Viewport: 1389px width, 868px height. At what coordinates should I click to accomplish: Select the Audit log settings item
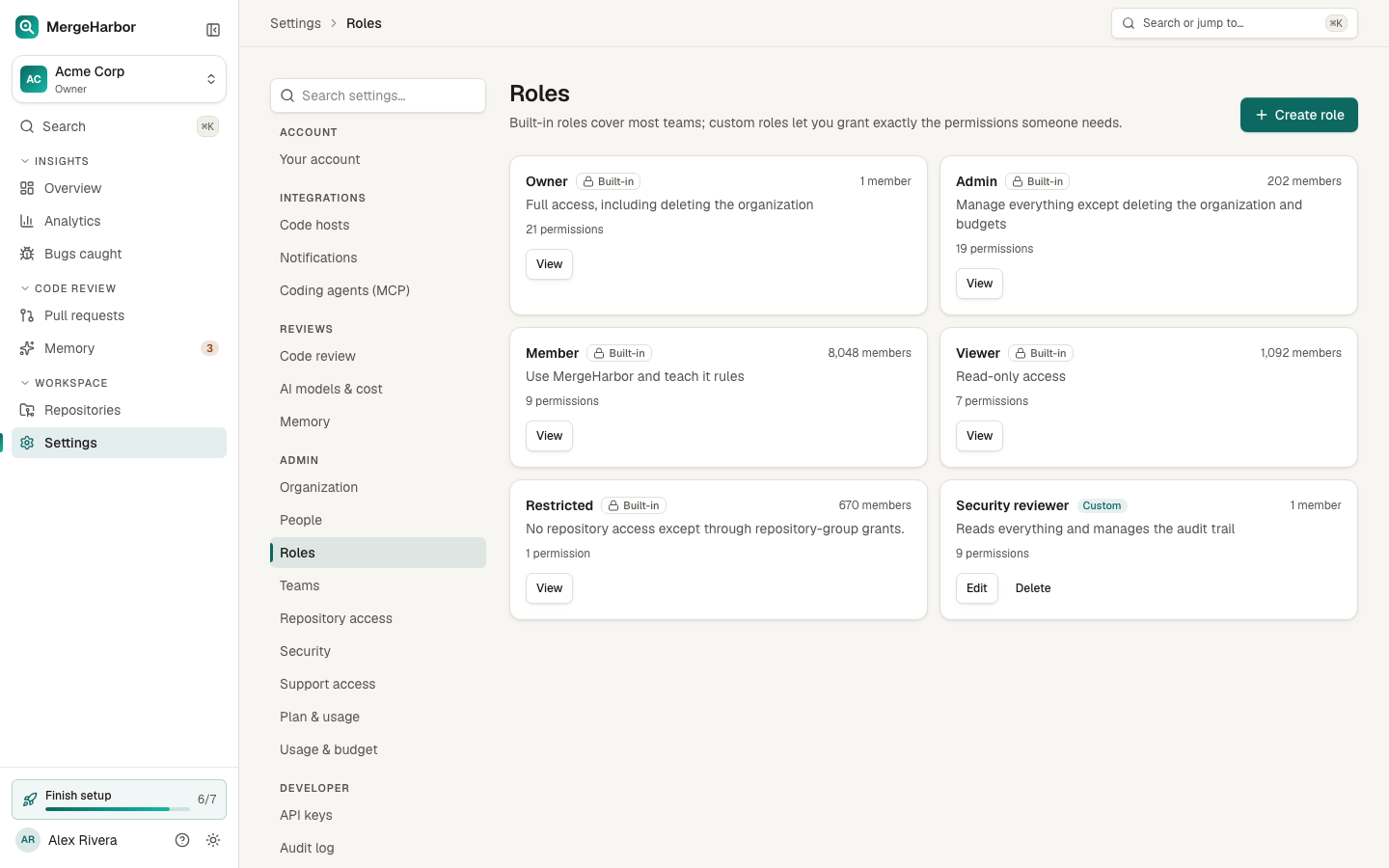pos(378,848)
